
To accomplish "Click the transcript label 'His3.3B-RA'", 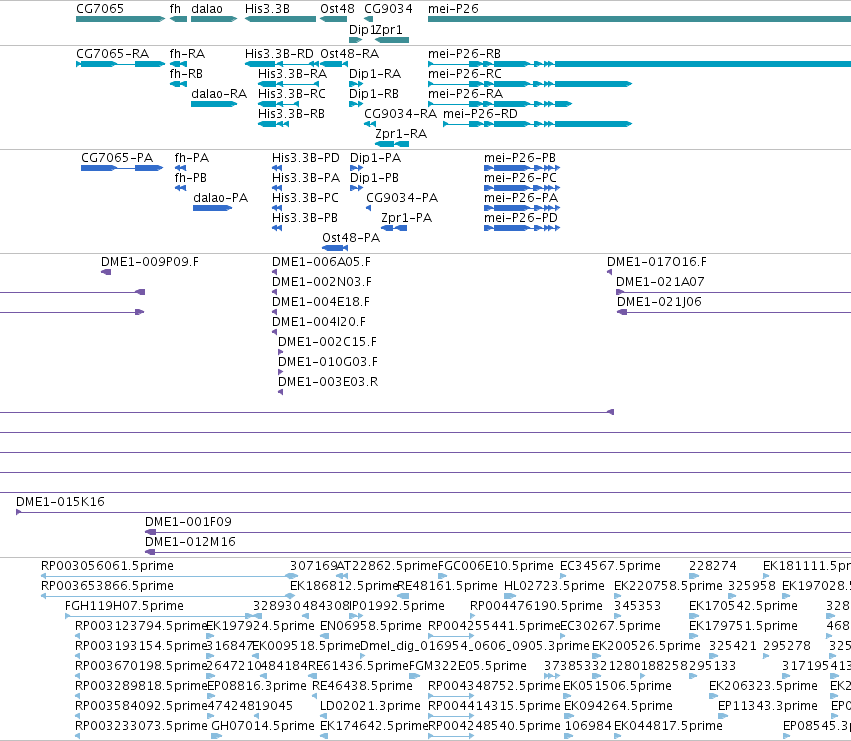I will (x=293, y=74).
